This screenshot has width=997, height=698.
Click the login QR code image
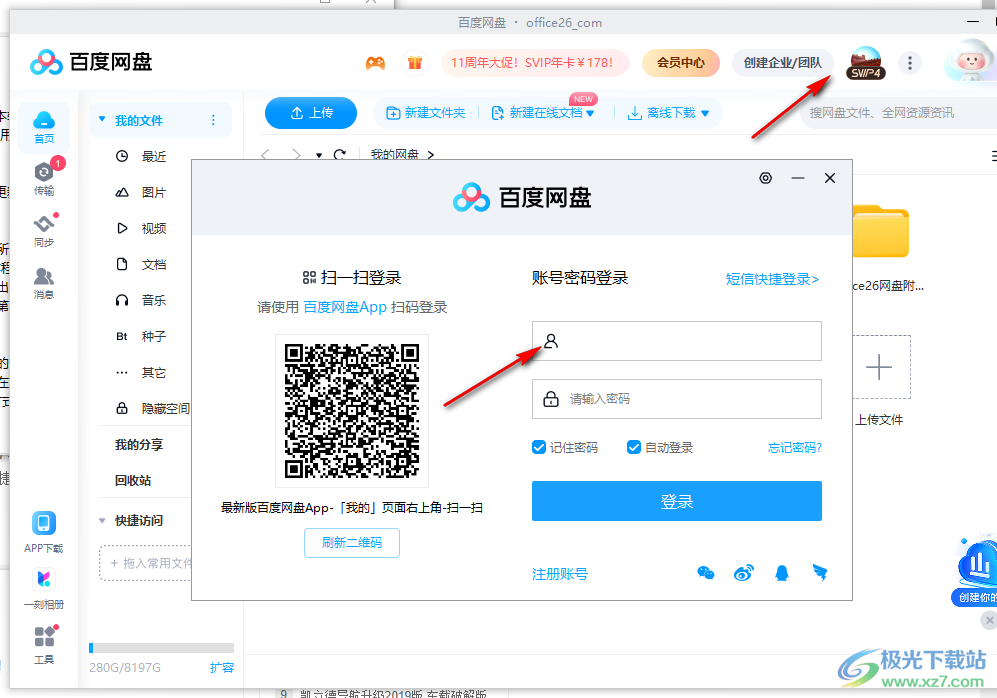click(352, 411)
